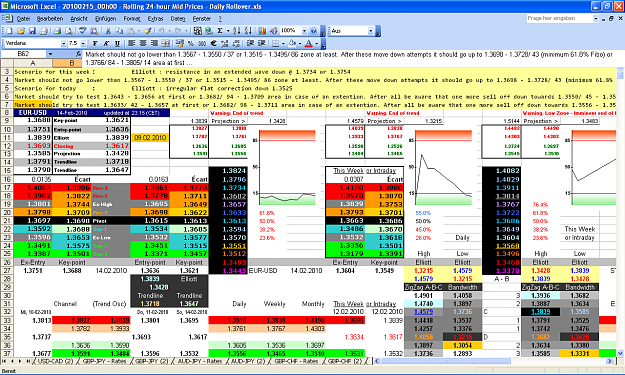Open the Daten menu
This screenshot has width=625, height=375.
pos(178,18)
